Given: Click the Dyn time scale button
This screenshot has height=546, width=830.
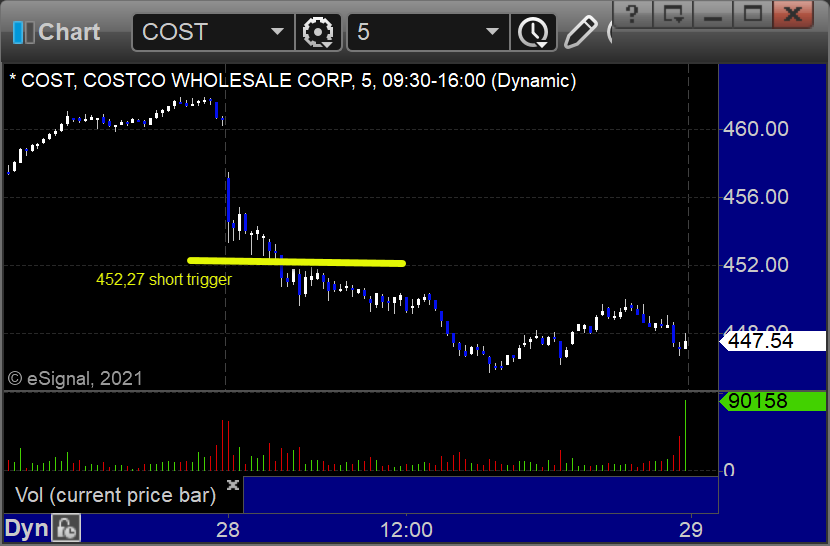Looking at the screenshot, I should [26, 529].
